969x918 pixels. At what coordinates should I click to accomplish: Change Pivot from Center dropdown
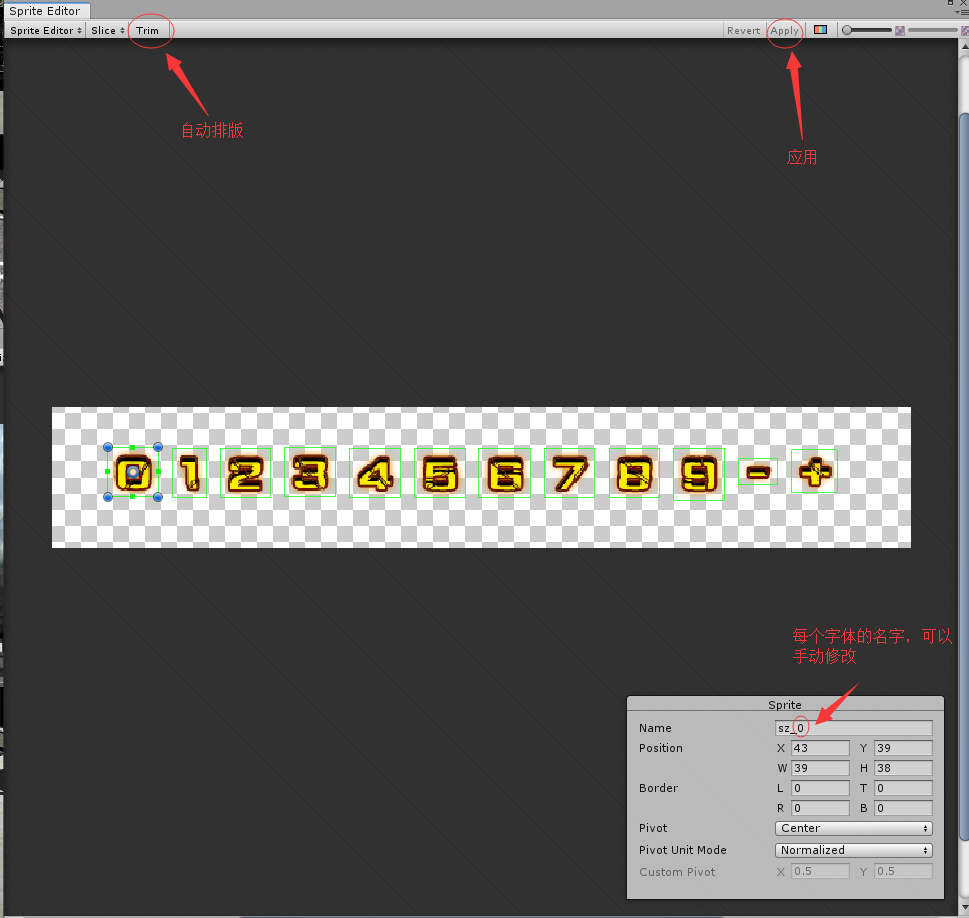point(852,828)
